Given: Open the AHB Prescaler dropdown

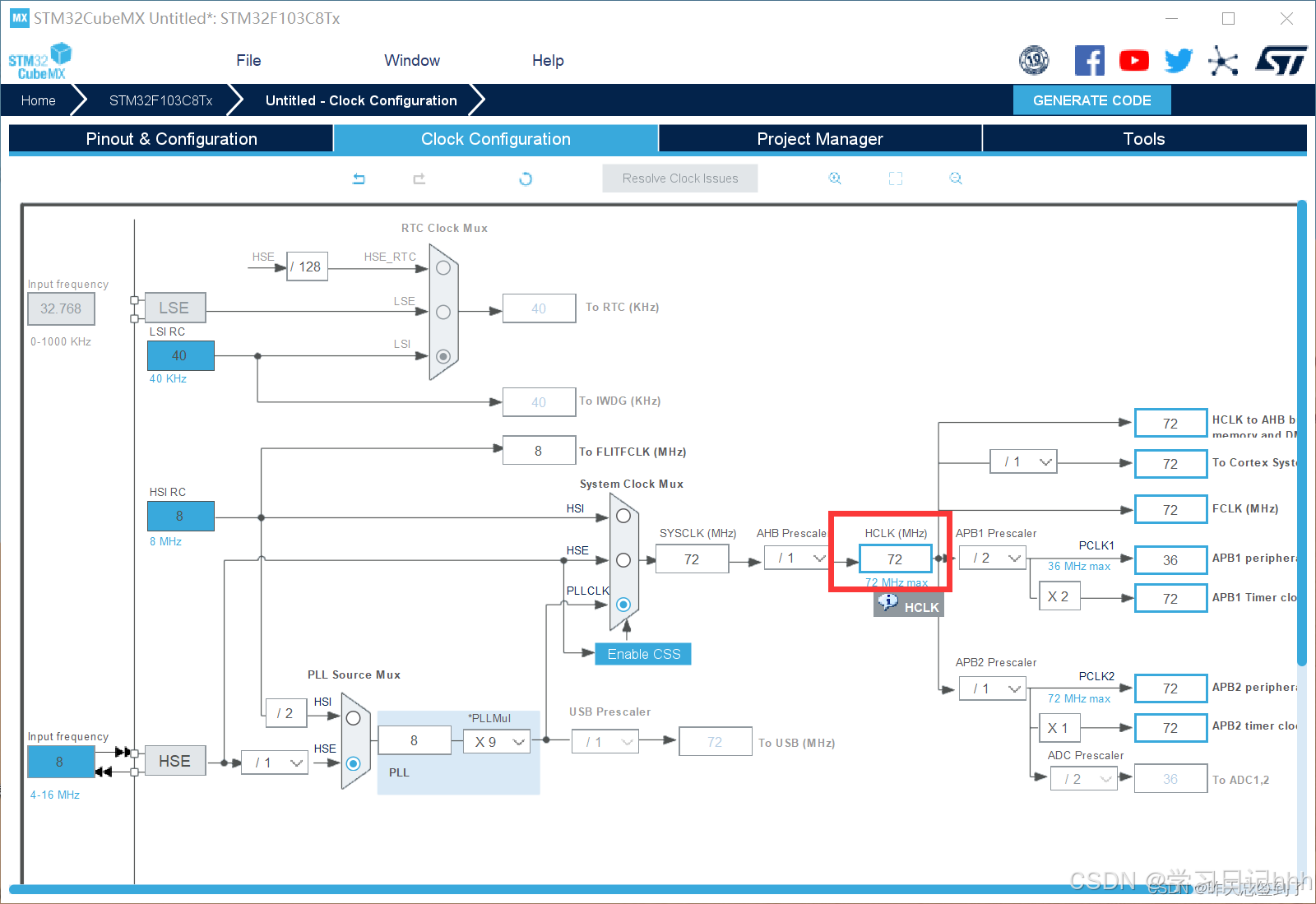Looking at the screenshot, I should (x=797, y=558).
